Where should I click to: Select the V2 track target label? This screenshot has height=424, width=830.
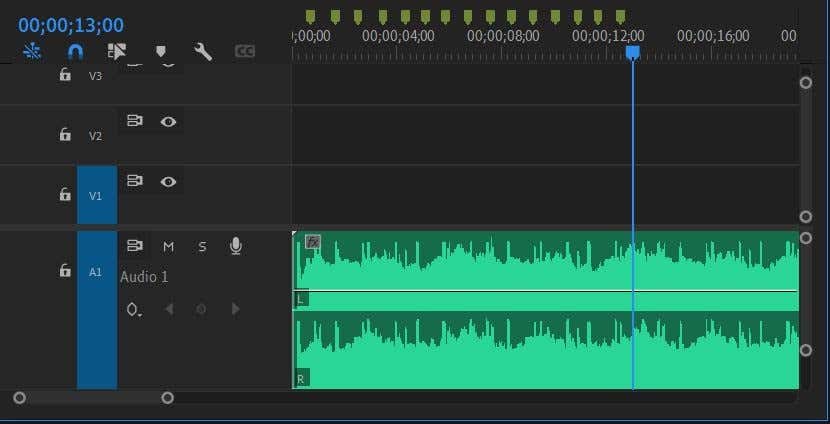tap(95, 136)
